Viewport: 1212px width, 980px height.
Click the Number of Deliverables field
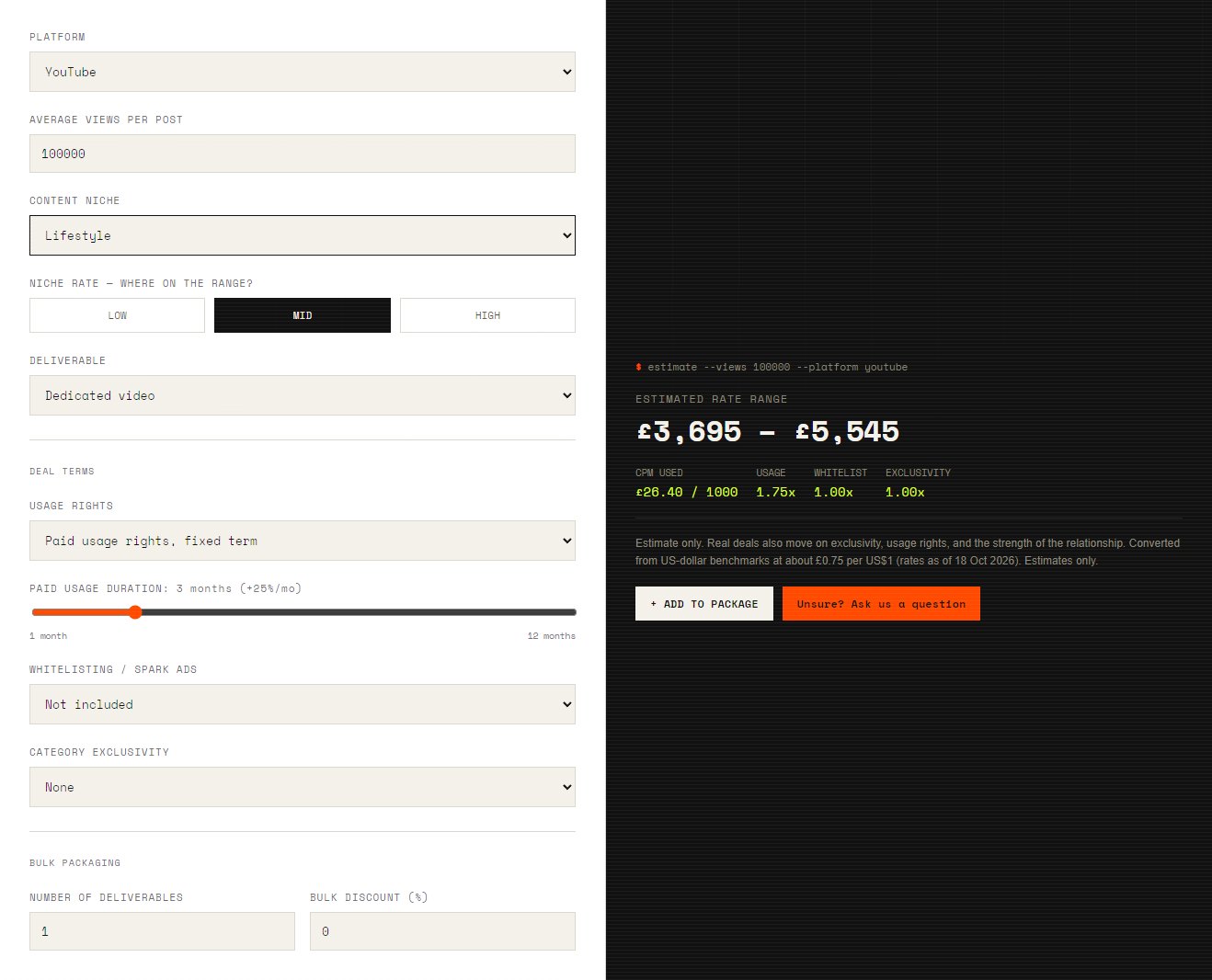(x=162, y=931)
